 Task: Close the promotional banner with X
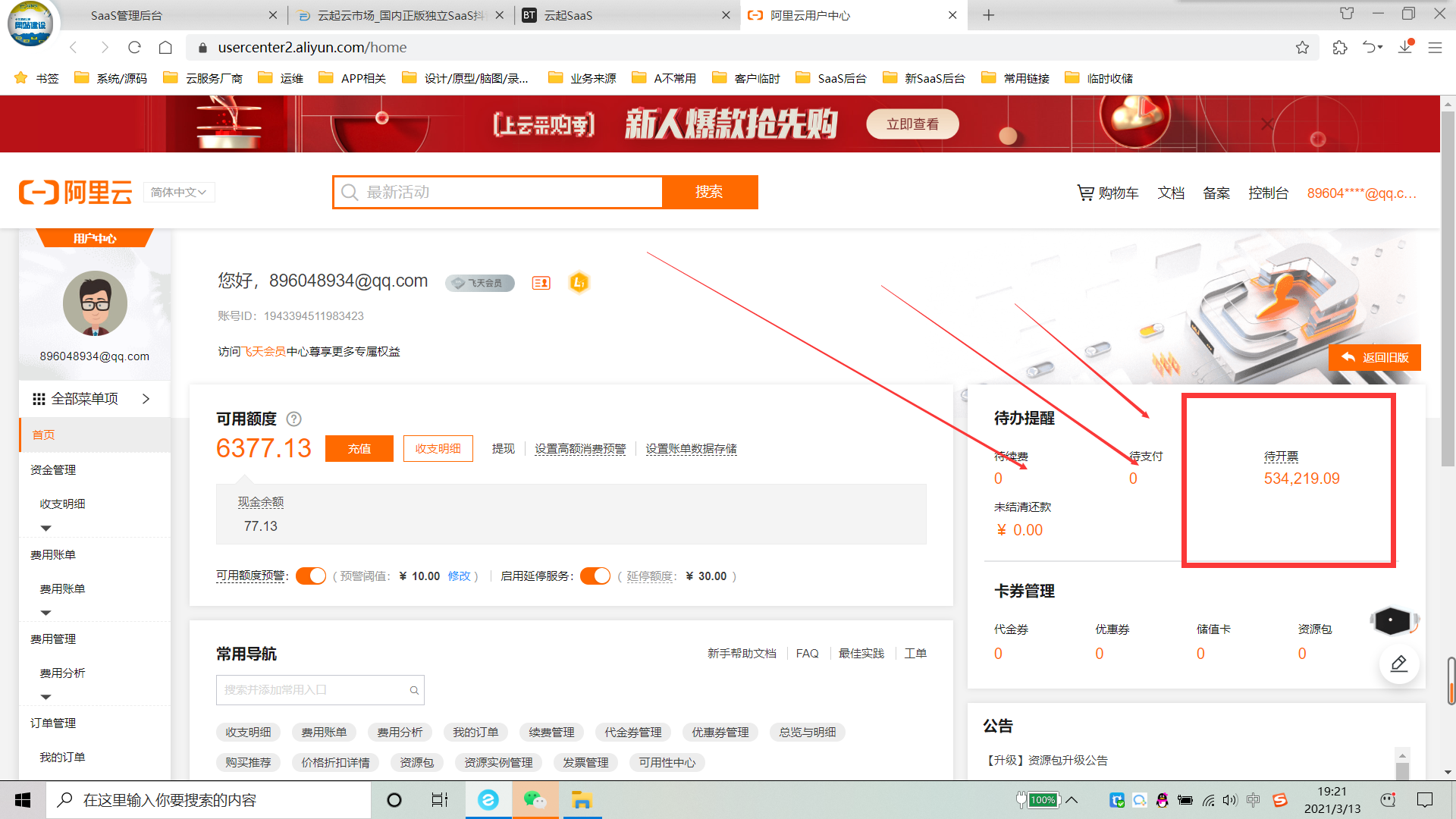coord(1266,124)
